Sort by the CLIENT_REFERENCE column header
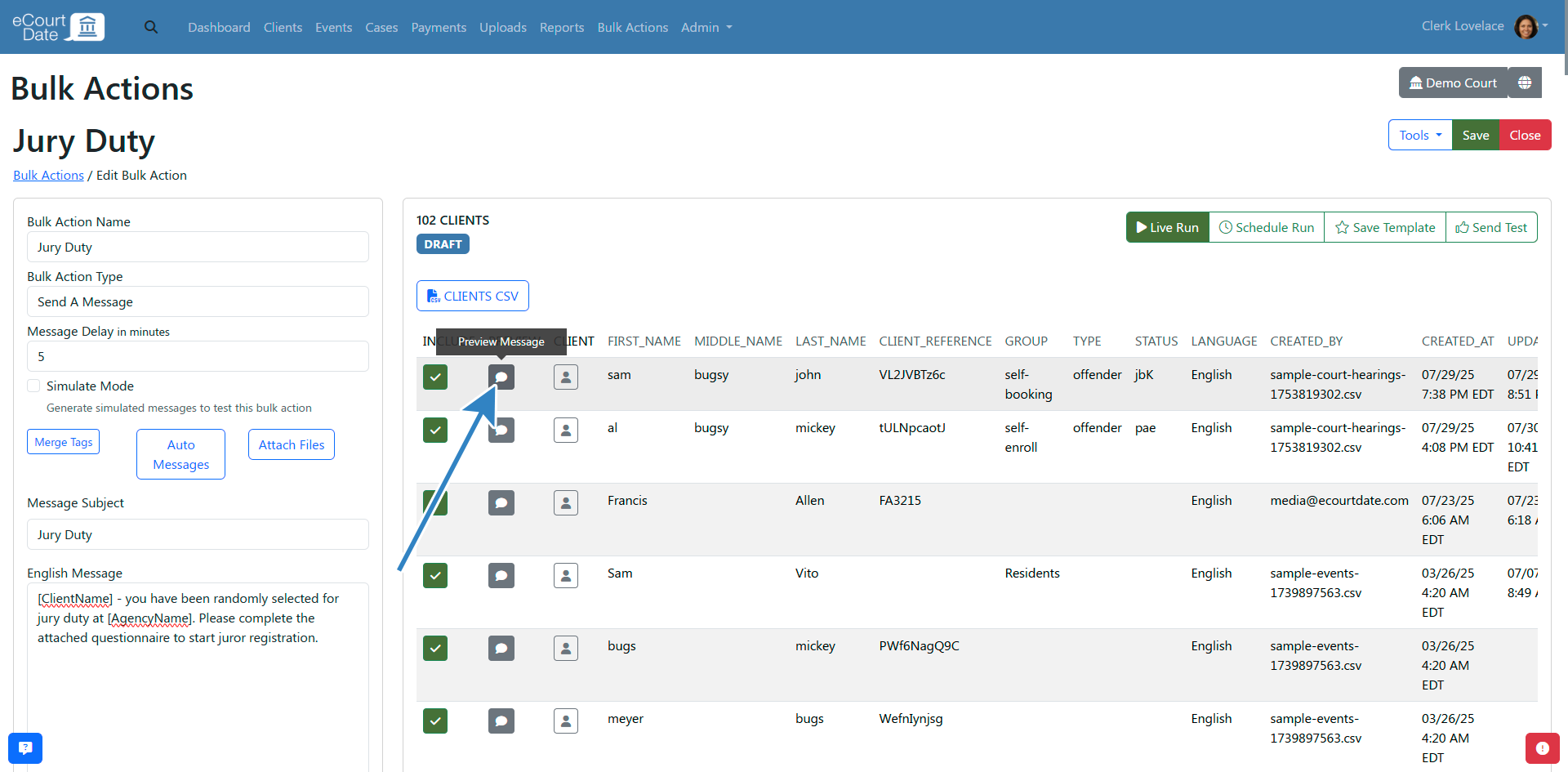Viewport: 1568px width, 772px height. pos(935,341)
